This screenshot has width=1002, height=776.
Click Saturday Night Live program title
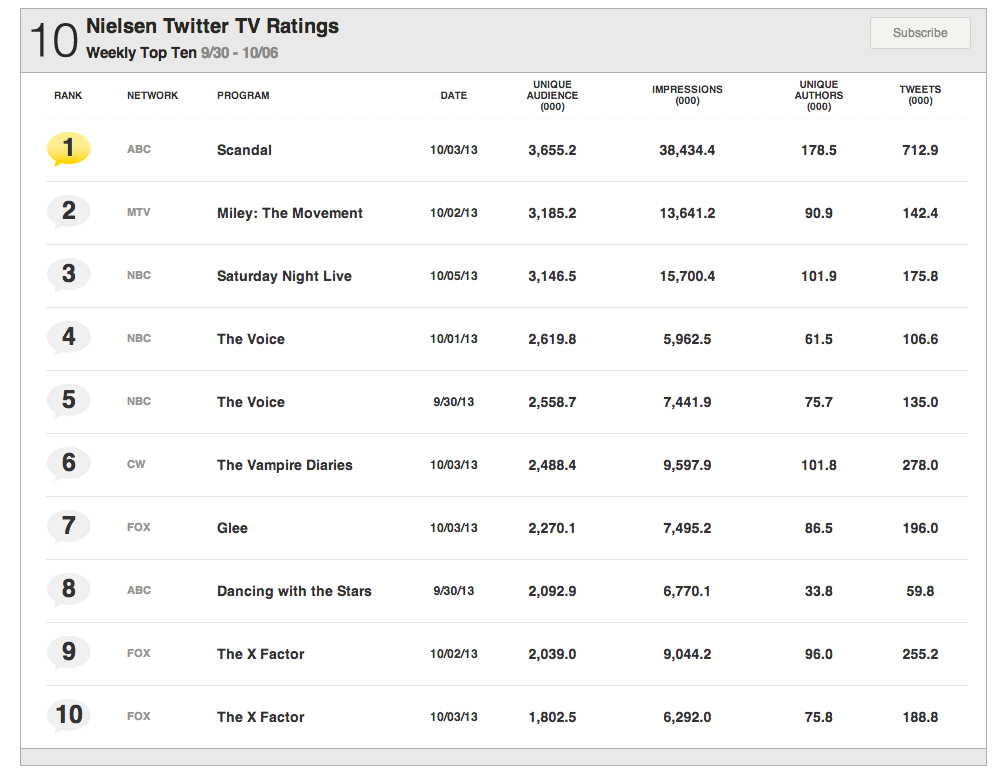pos(284,276)
